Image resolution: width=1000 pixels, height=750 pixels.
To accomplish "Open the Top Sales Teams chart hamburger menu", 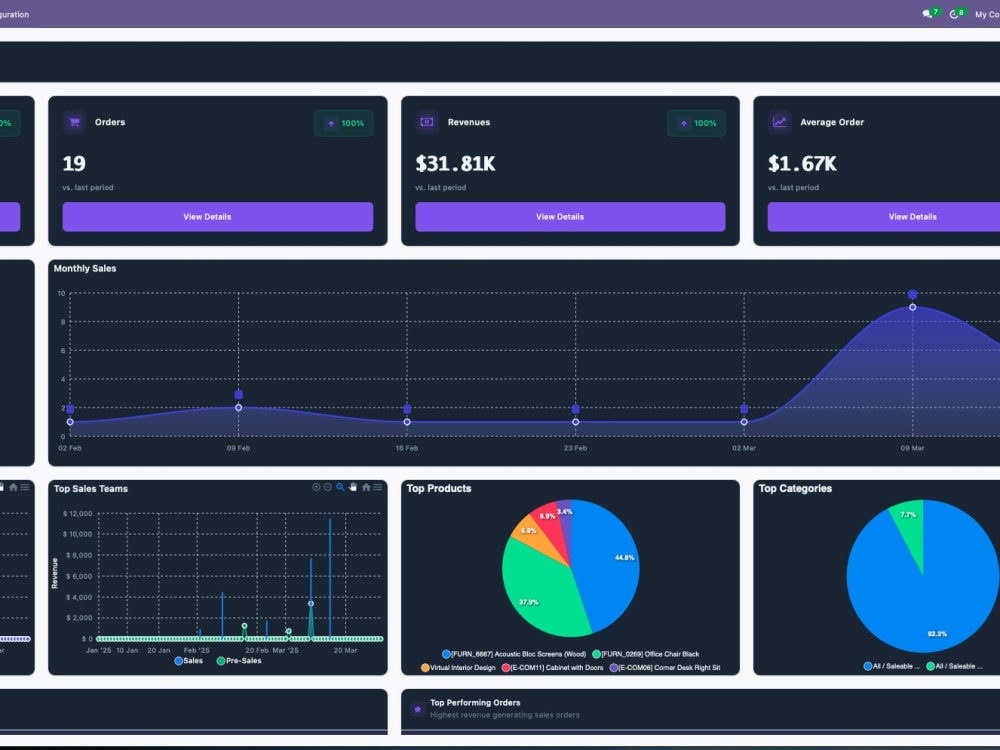I will tap(378, 487).
